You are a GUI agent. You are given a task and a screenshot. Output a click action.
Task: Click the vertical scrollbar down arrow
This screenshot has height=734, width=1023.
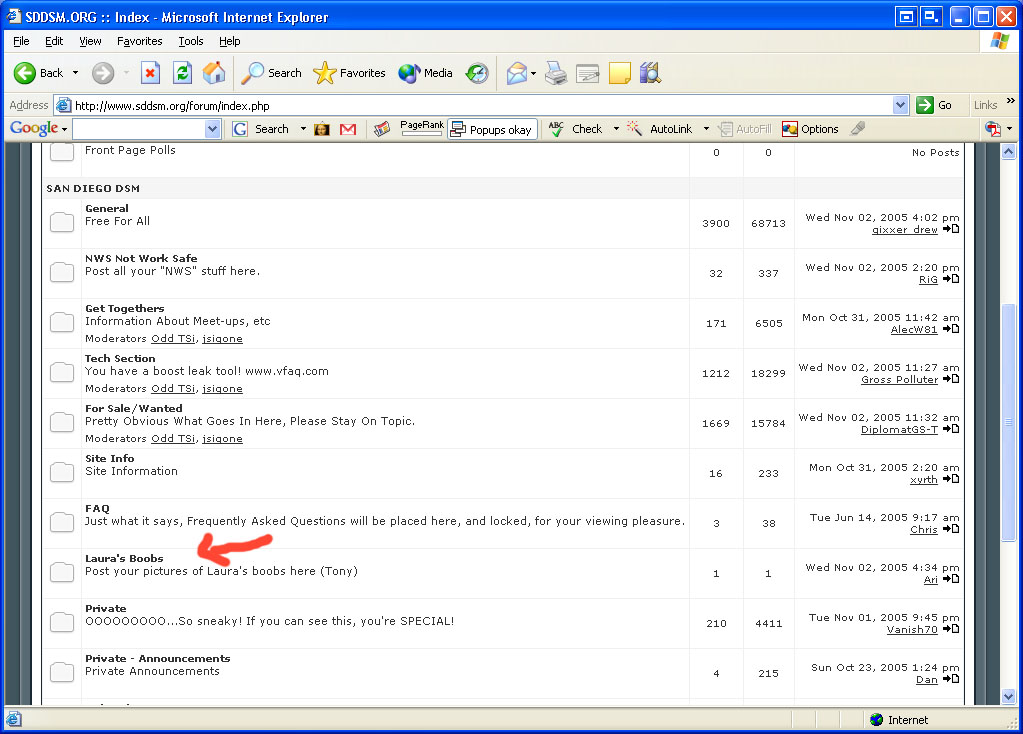click(1008, 696)
